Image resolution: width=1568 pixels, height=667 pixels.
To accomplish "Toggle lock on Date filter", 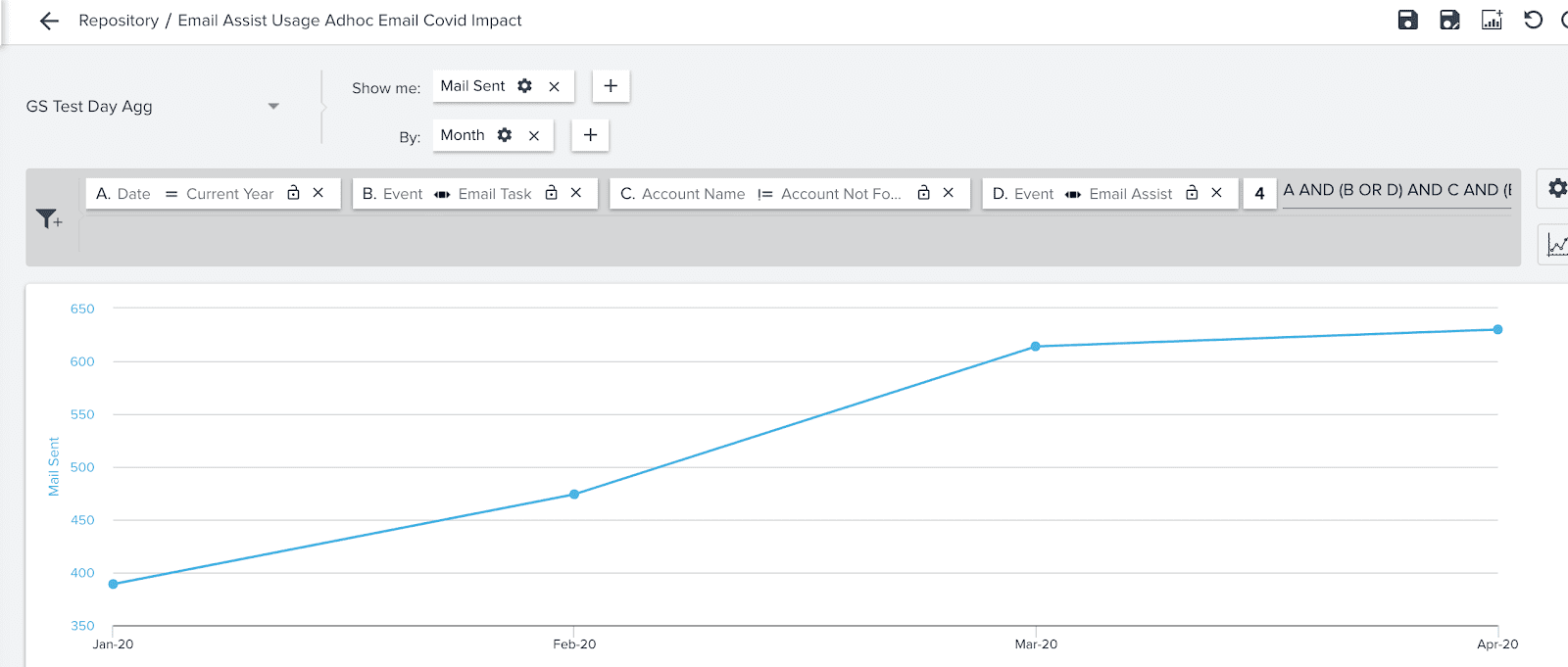I will pyautogui.click(x=293, y=194).
